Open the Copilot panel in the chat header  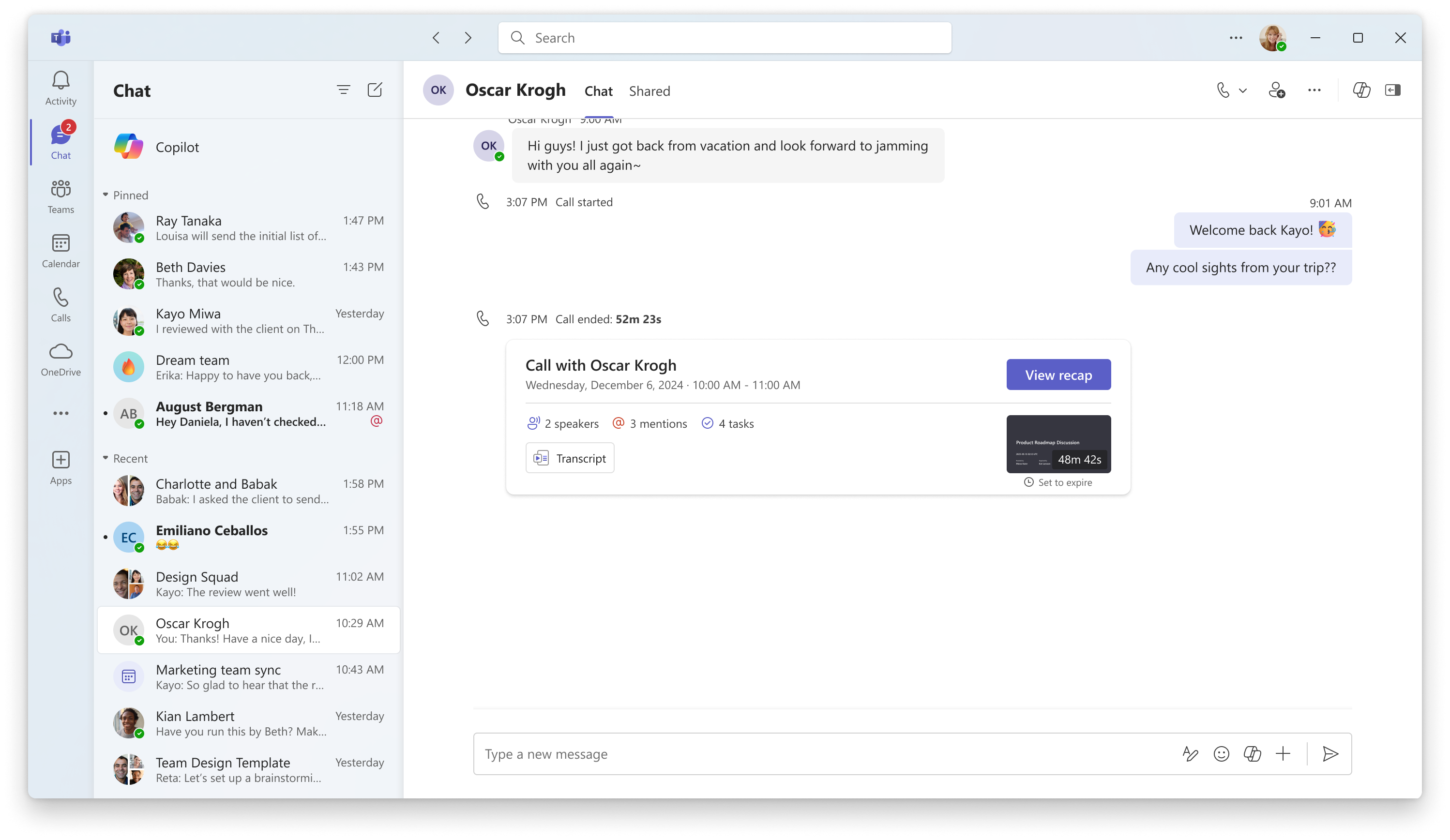coord(1361,90)
